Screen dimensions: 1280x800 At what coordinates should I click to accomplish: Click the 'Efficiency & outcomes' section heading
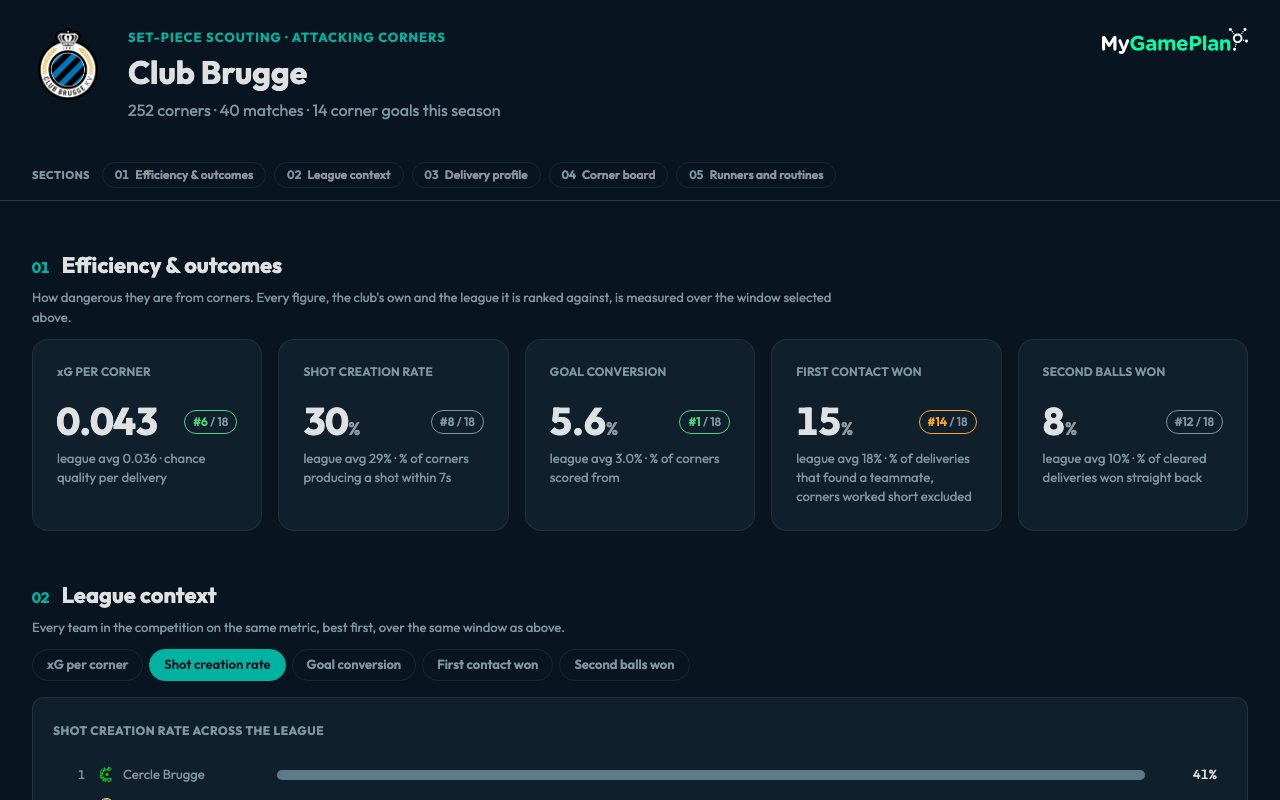tap(172, 266)
